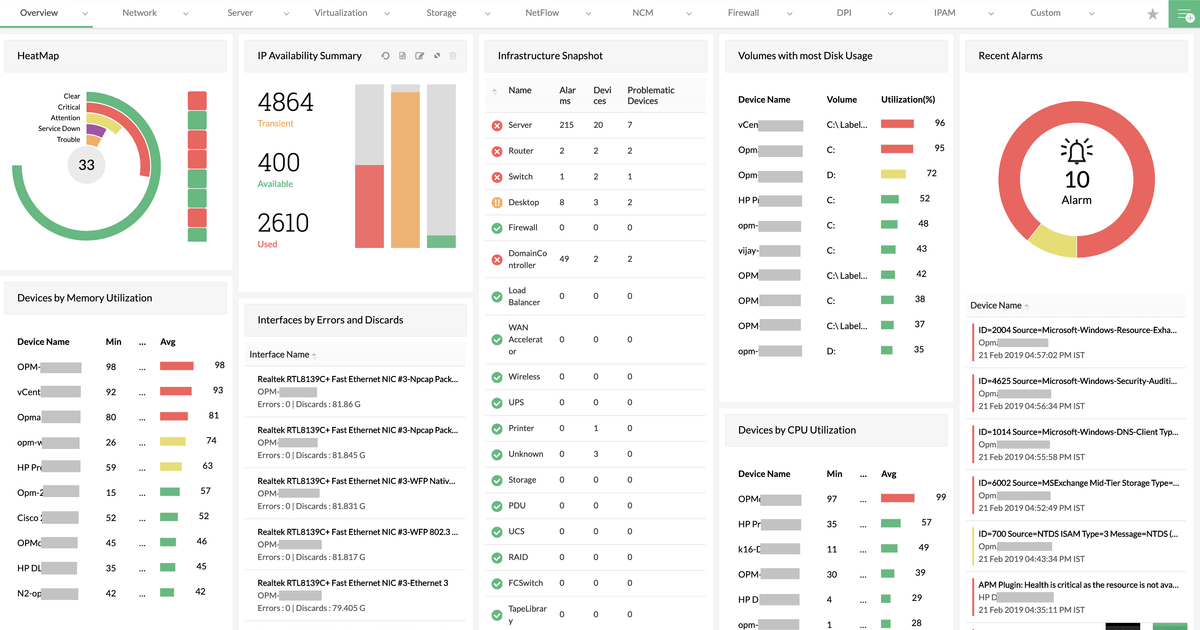Screen dimensions: 1200x630
Task: Click the star favorite icon in top bar
Action: pyautogui.click(x=1153, y=14)
